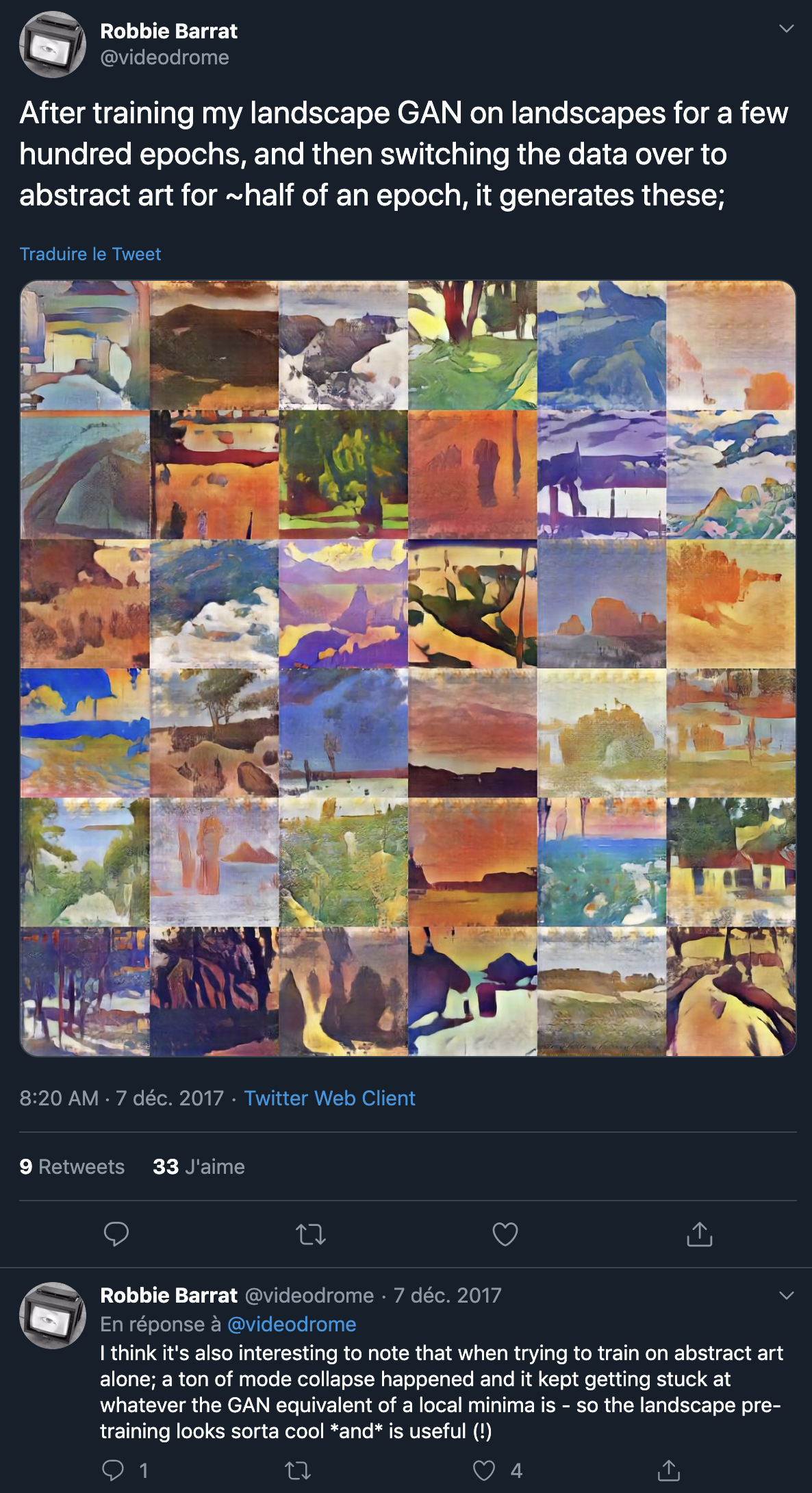Click the 8:20 AM 7 déc. 2017 timestamp
The width and height of the screenshot is (812, 1493).
[121, 1098]
